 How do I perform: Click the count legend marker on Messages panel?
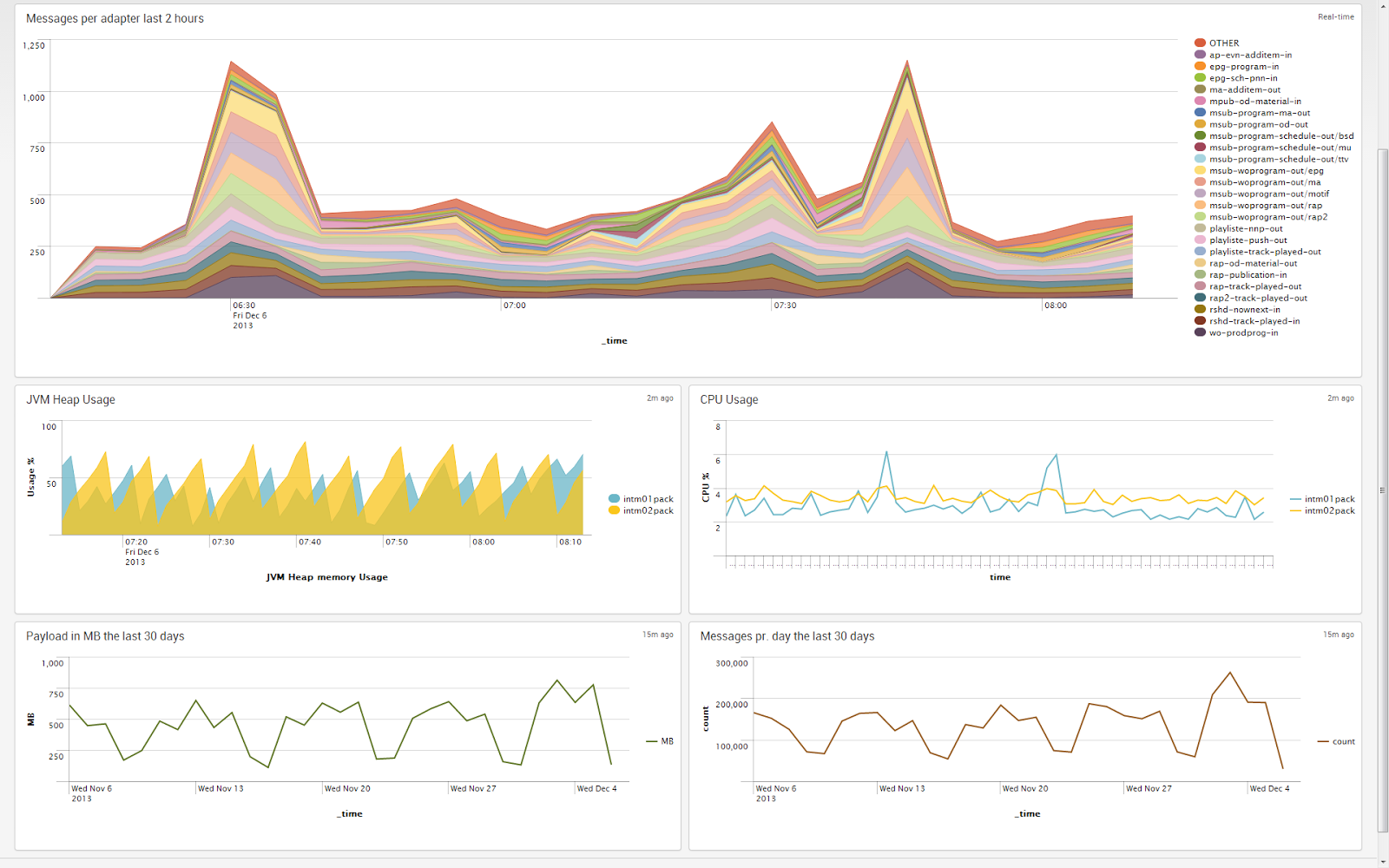point(1323,741)
